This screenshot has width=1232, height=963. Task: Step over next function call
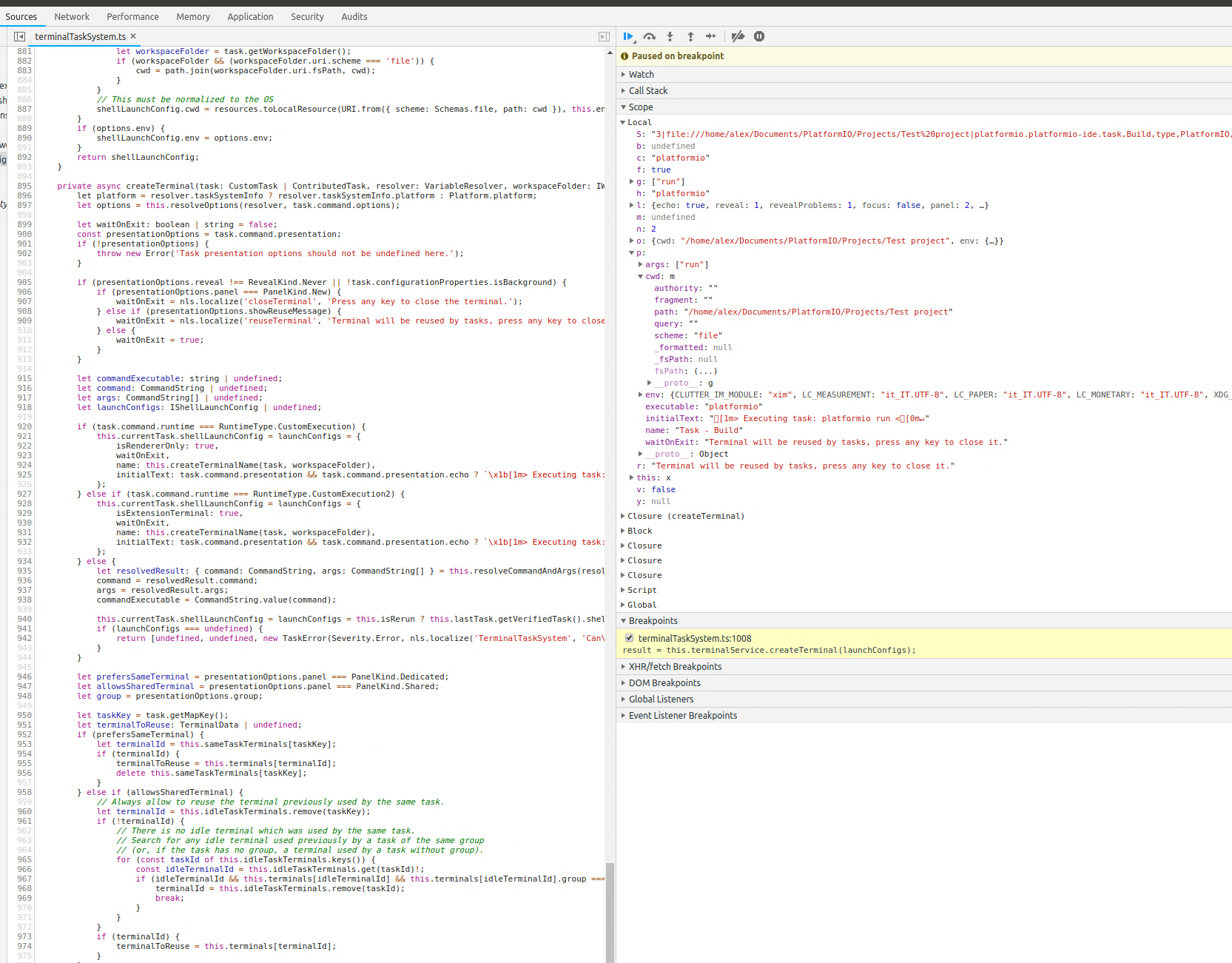click(x=649, y=36)
